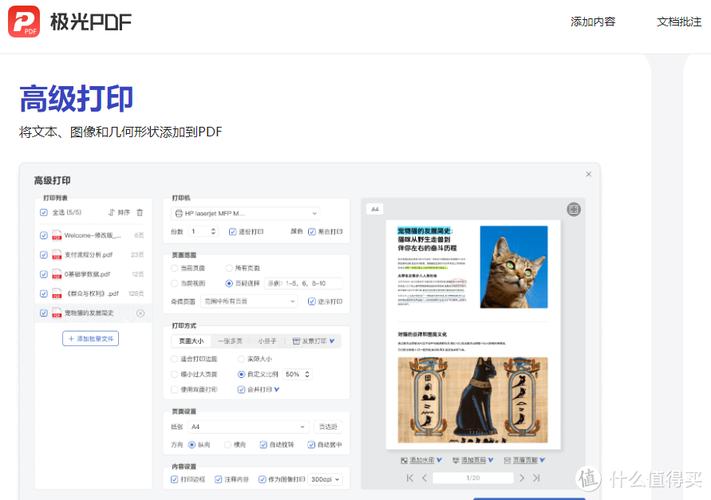The width and height of the screenshot is (711, 500).
Task: Enable the 使用双面打印 checkbox
Action: (174, 389)
